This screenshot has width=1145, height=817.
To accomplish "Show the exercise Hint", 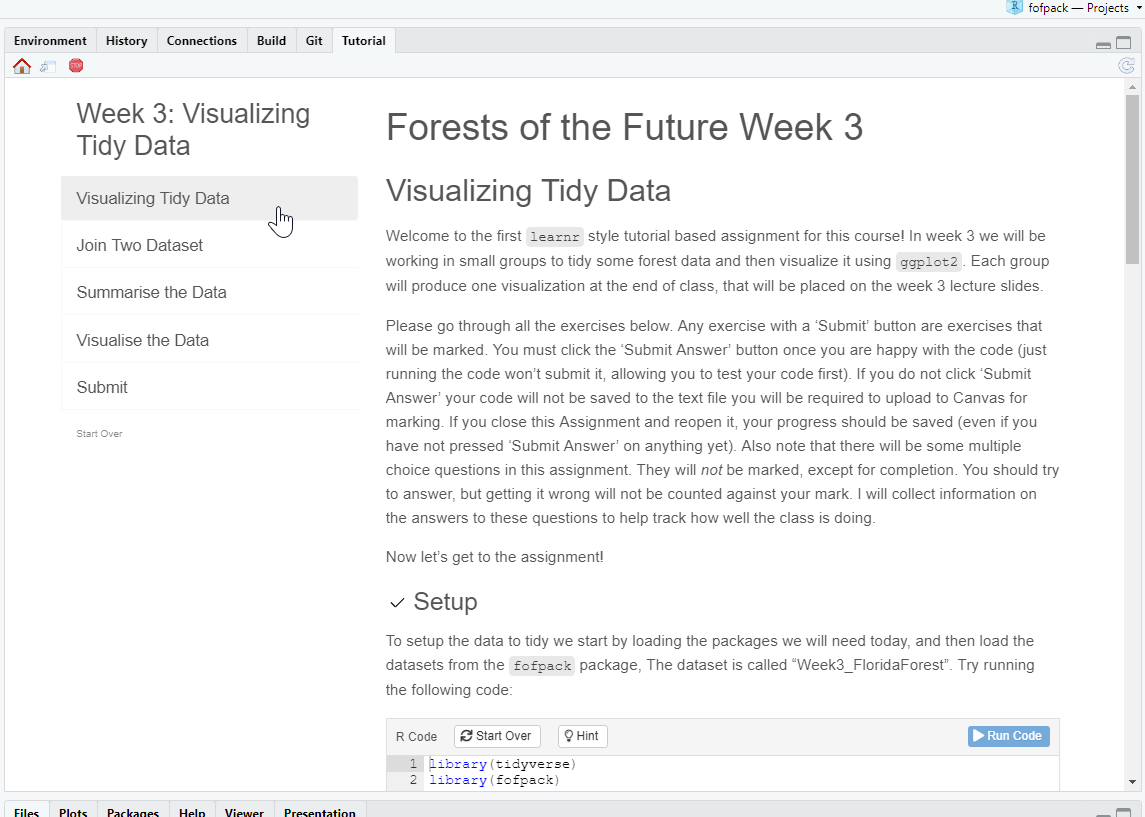I will point(583,736).
